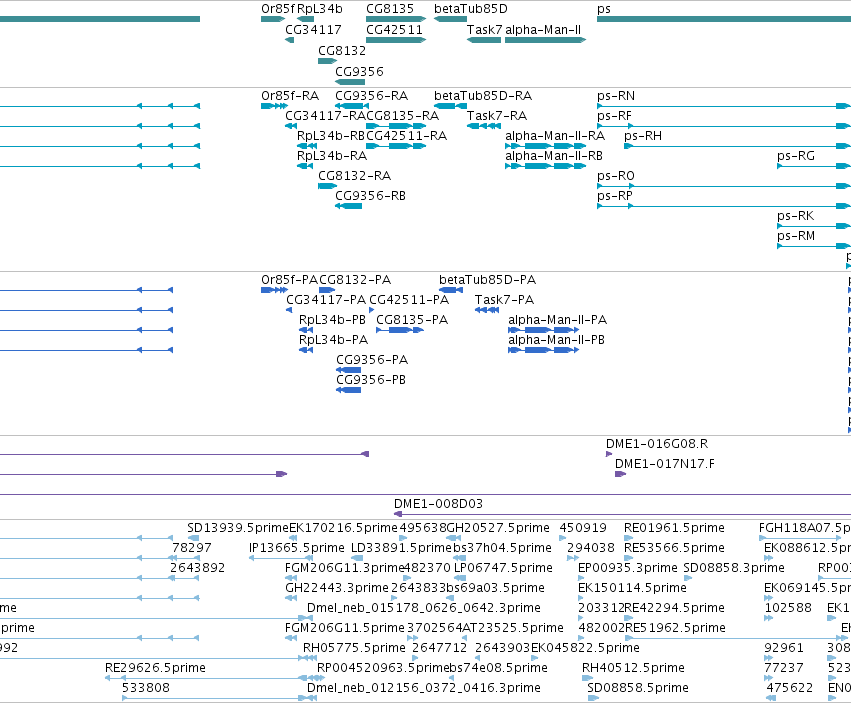The height and width of the screenshot is (703, 851).
Task: Click the RpL34b gene label
Action: click(320, 9)
